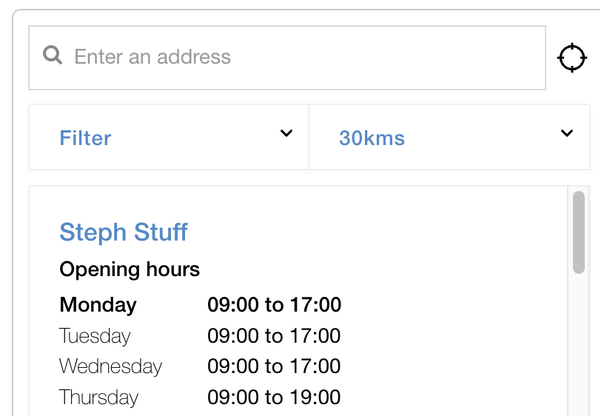
Task: Open the Filter dropdown
Action: click(168, 137)
